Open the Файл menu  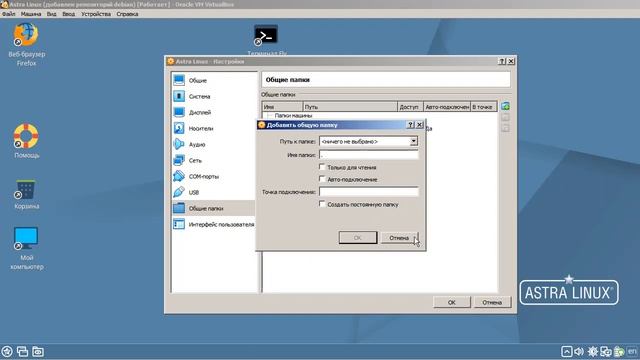[8, 14]
